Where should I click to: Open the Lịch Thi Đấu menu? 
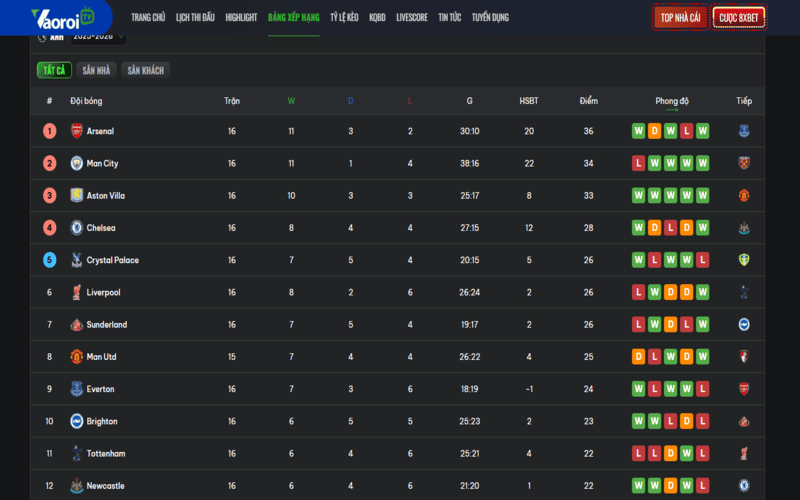click(195, 18)
